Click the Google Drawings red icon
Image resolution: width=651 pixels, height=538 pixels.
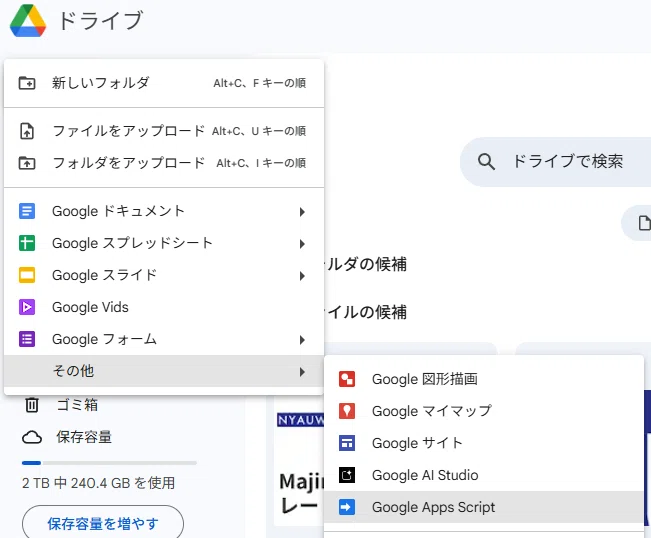(347, 379)
